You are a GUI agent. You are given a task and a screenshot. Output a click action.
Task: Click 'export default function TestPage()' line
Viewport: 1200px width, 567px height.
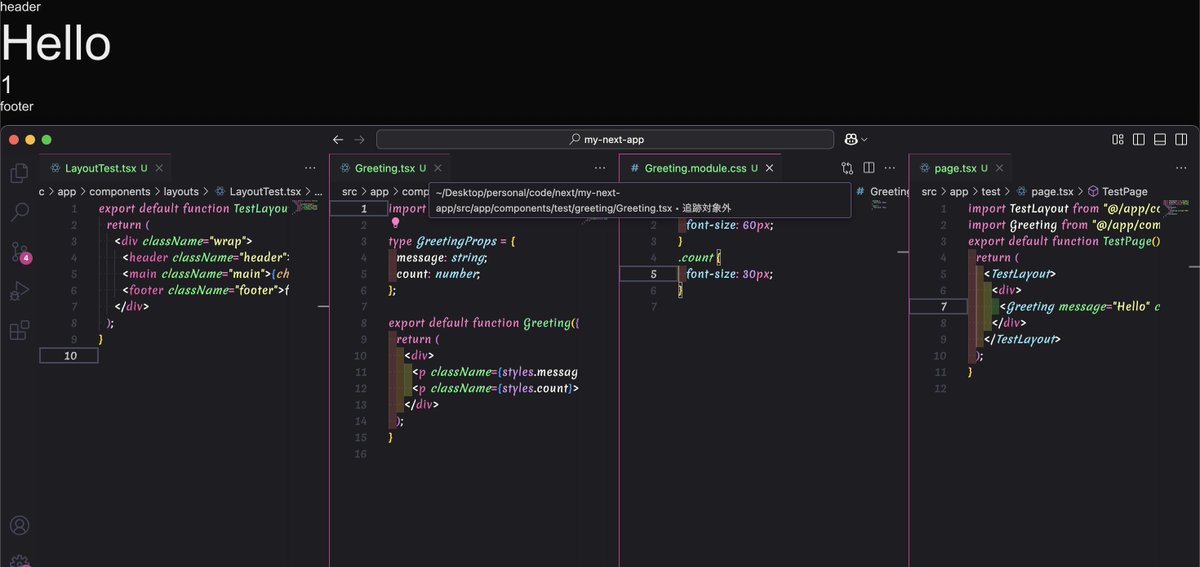1064,241
